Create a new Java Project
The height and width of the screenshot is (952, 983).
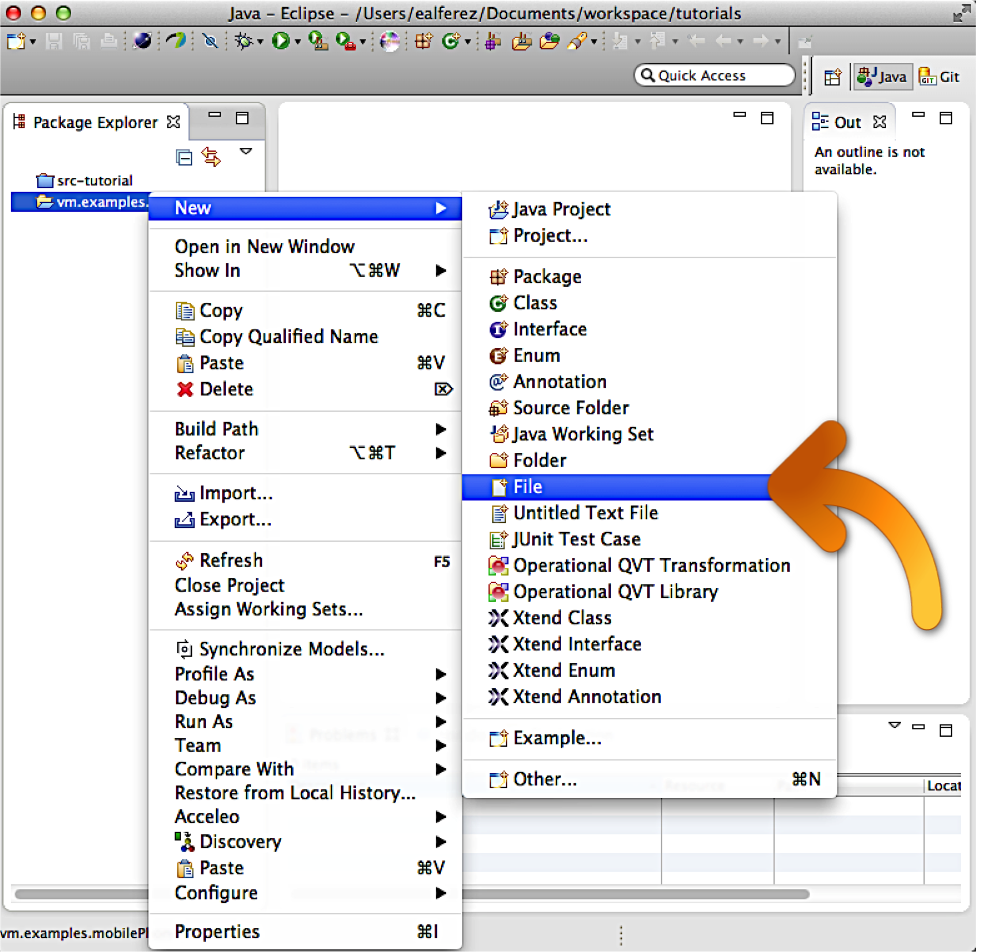pyautogui.click(x=649, y=209)
